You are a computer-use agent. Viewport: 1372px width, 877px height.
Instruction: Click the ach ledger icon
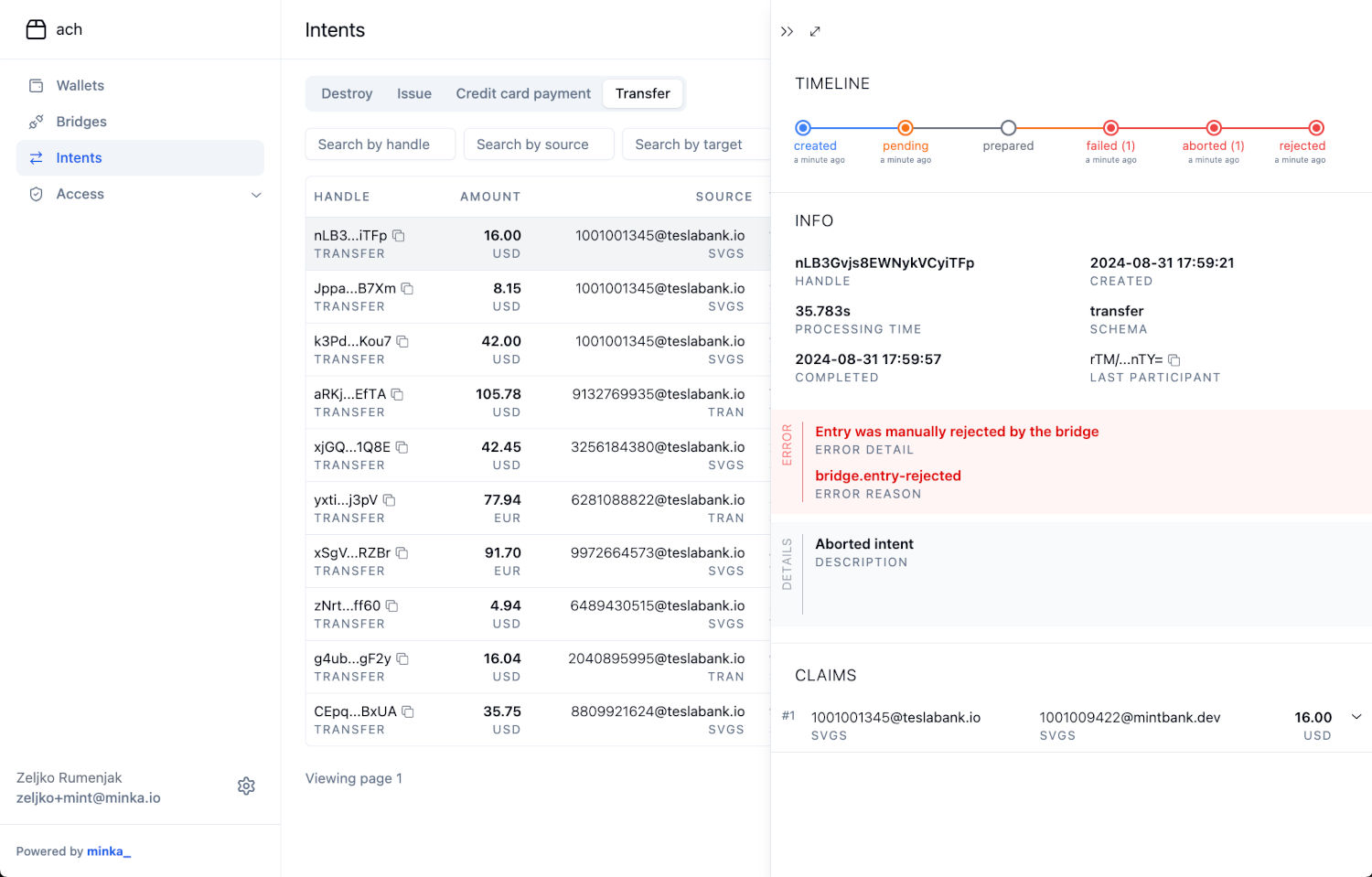point(36,29)
